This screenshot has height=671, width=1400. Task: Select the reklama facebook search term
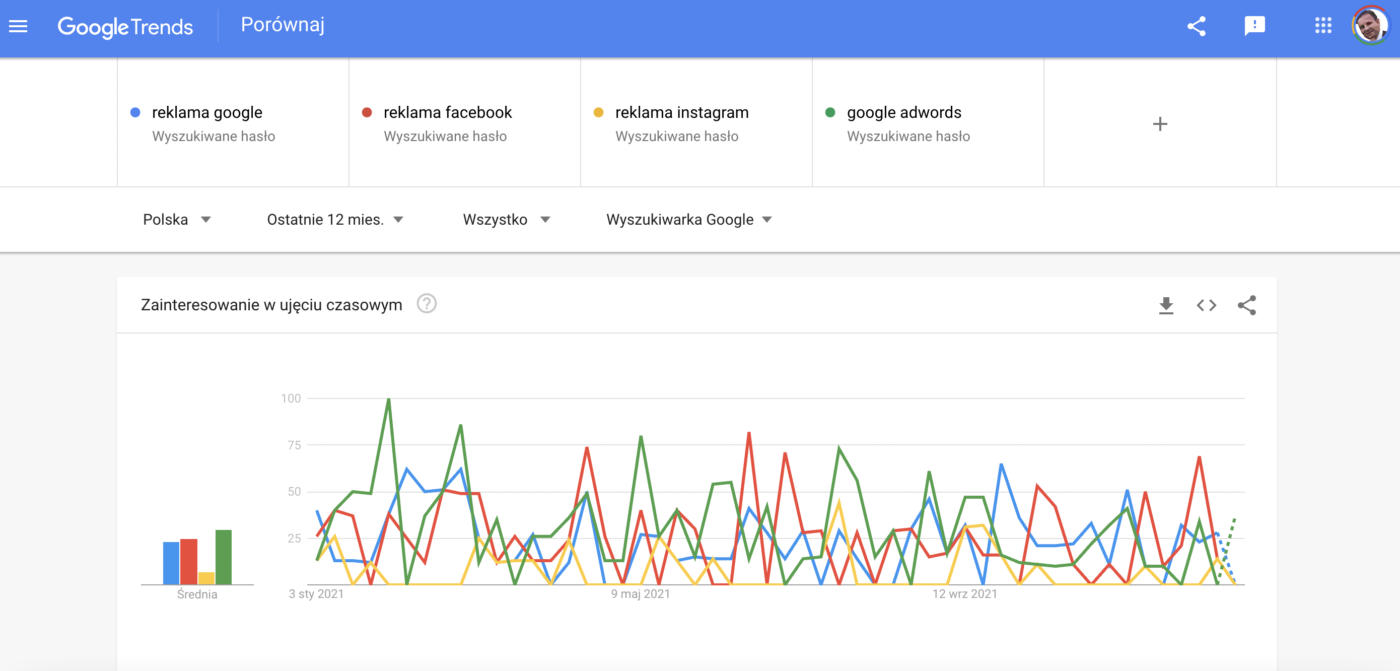coord(447,112)
